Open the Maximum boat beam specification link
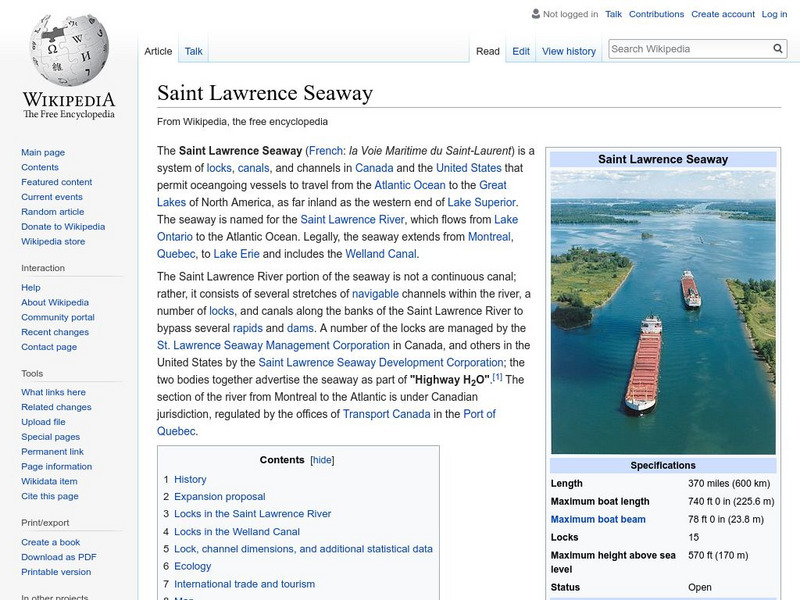The image size is (800, 600). point(598,519)
